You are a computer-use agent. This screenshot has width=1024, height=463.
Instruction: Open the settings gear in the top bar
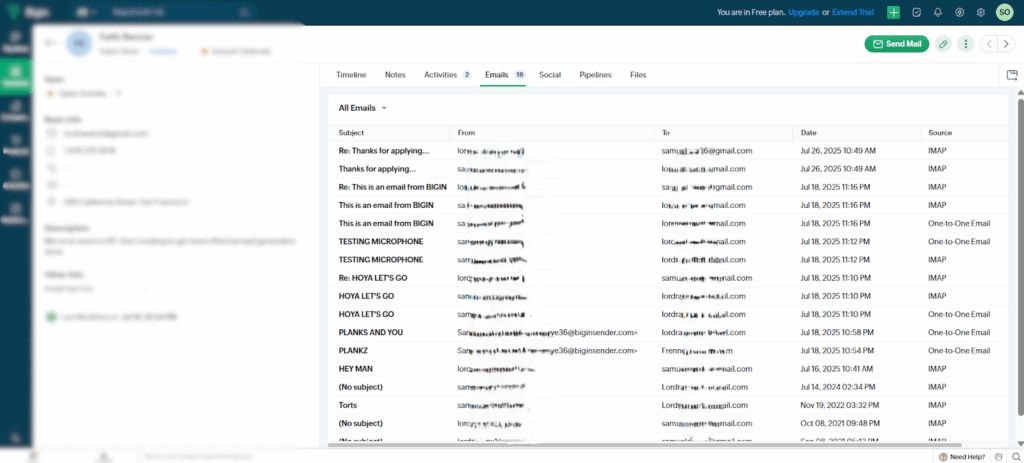(980, 13)
